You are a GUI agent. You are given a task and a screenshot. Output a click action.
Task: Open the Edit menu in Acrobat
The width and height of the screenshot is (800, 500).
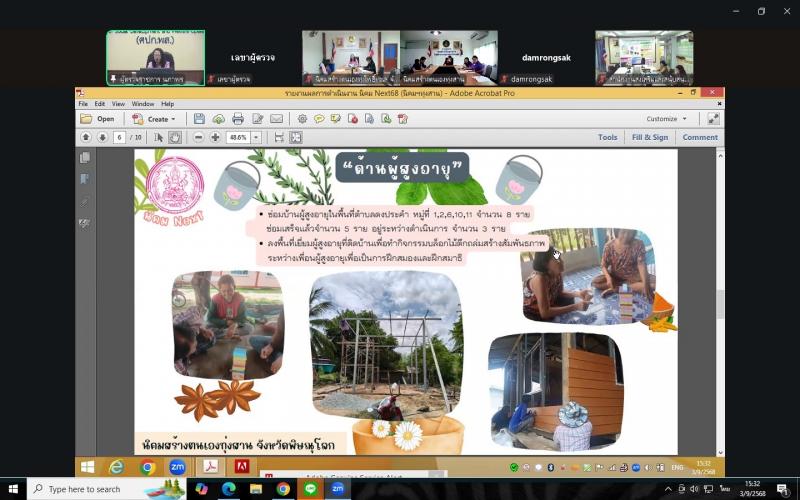click(99, 104)
